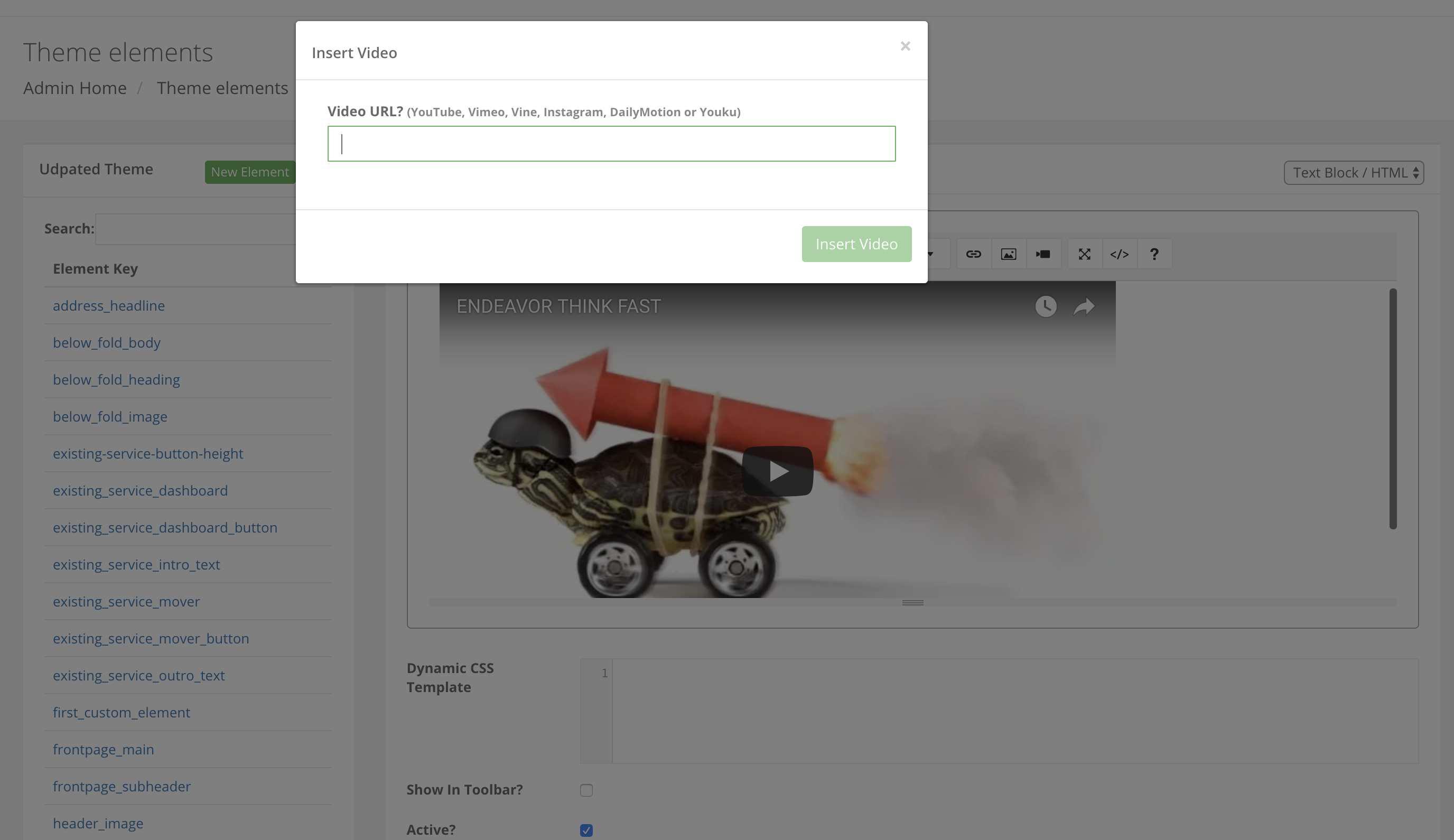The height and width of the screenshot is (840, 1454).
Task: Open the Text Block / HTML dropdown
Action: click(1354, 172)
